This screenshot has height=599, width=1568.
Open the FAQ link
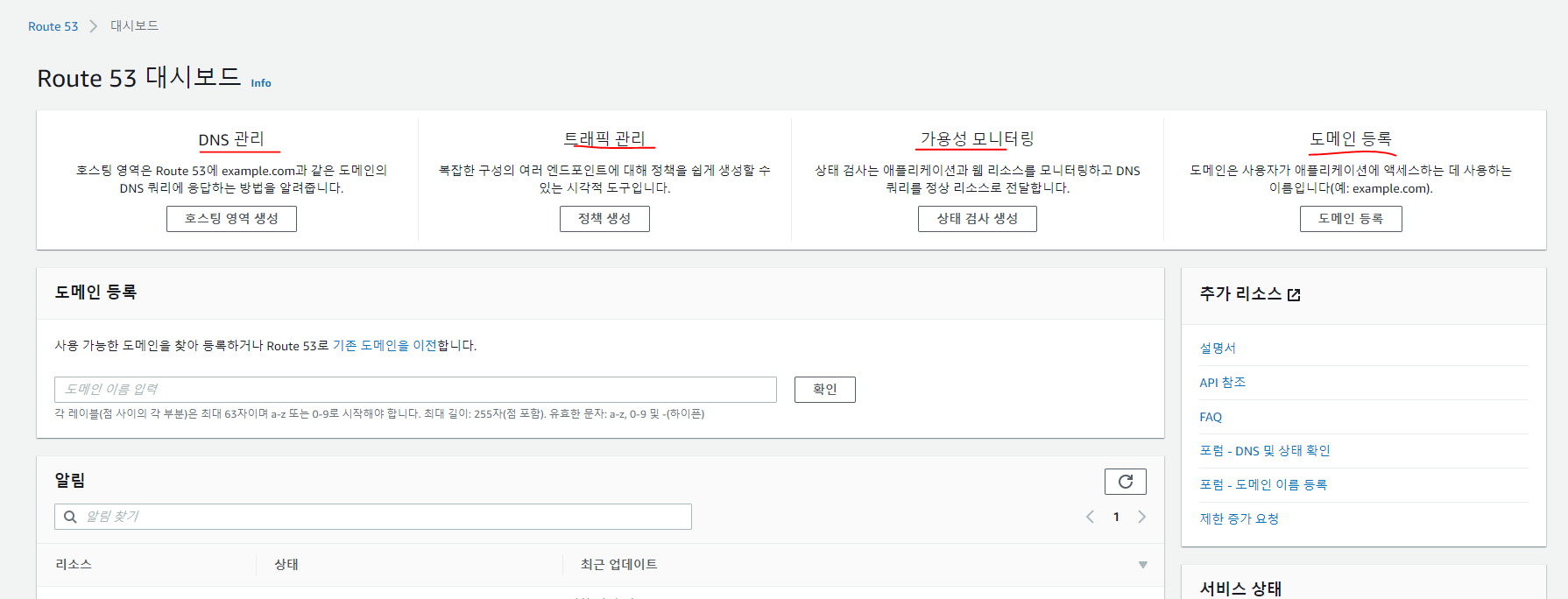pos(1211,417)
